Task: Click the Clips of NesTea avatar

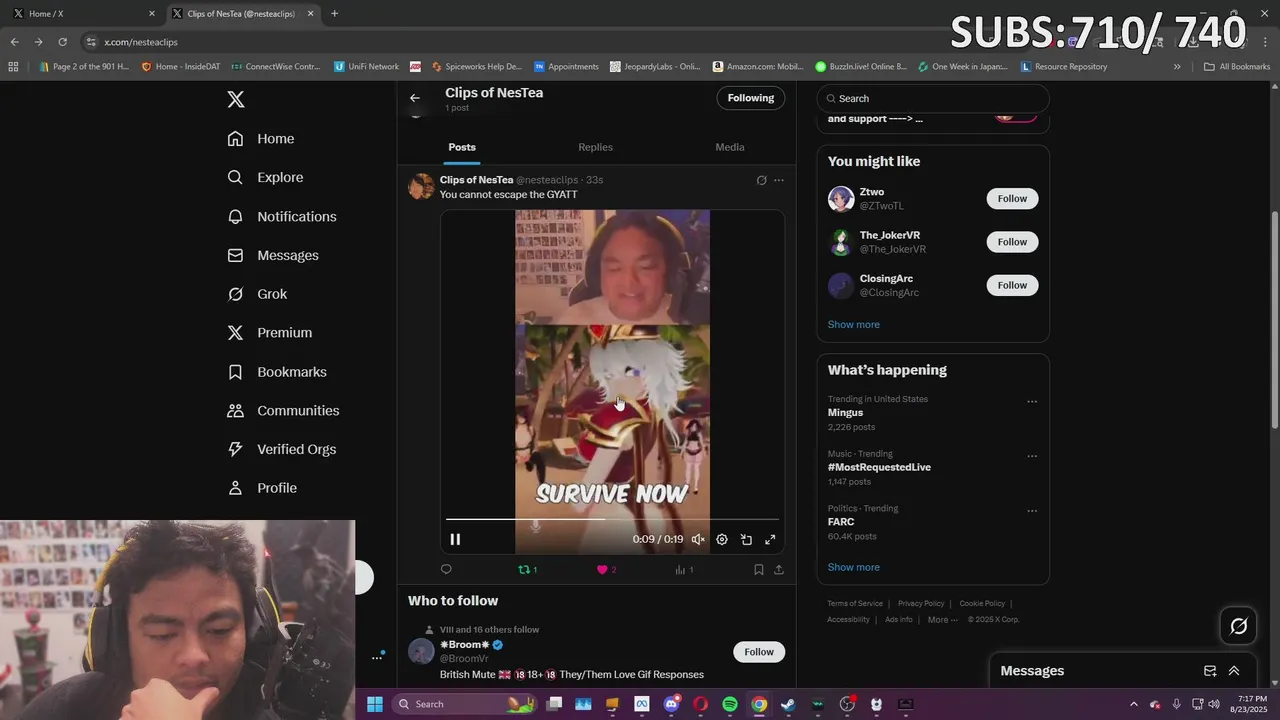Action: 421,186
